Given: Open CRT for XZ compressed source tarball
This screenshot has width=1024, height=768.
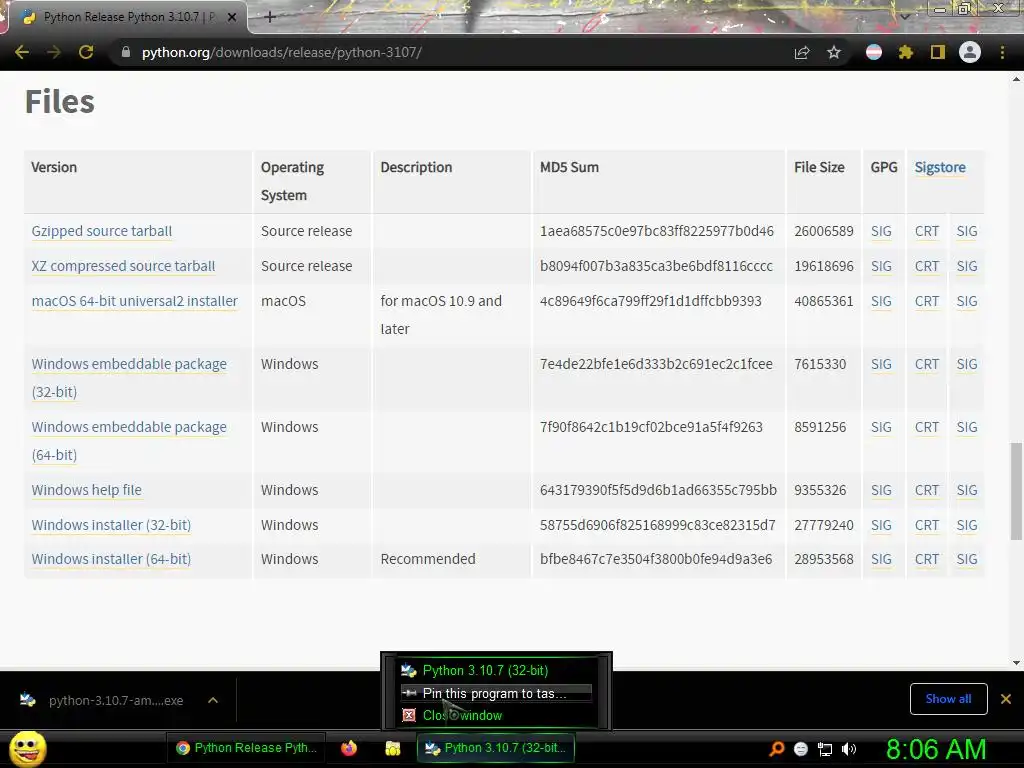Looking at the screenshot, I should pyautogui.click(x=927, y=266).
